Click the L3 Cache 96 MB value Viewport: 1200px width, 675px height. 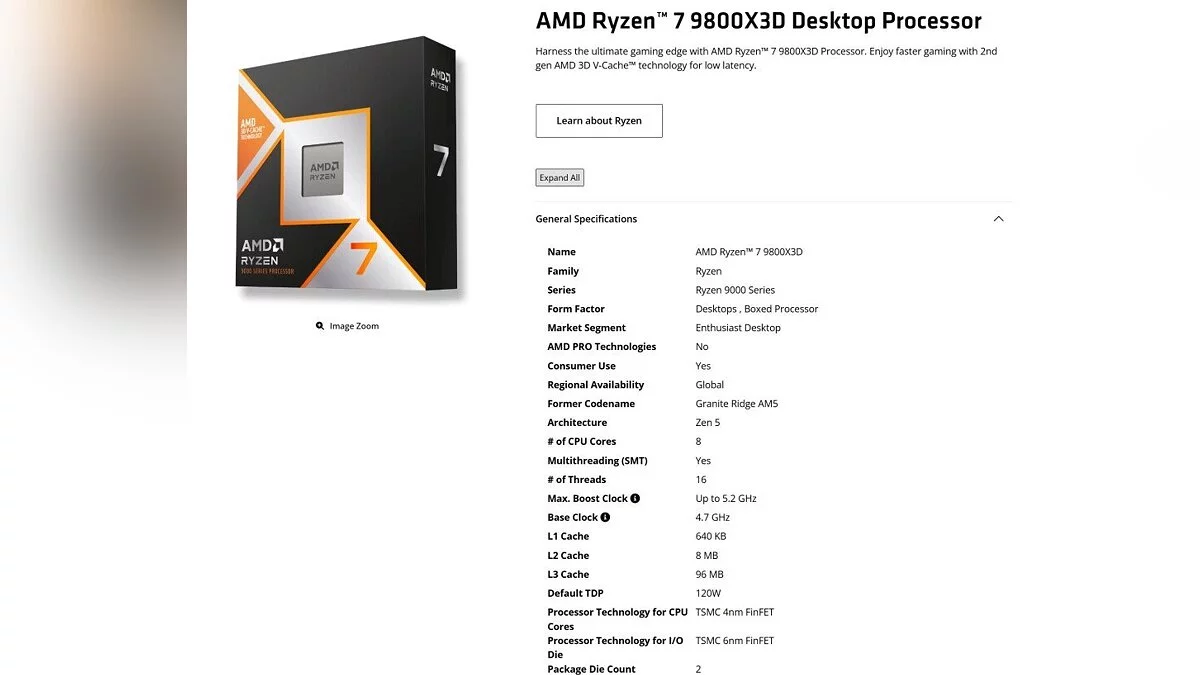point(709,574)
